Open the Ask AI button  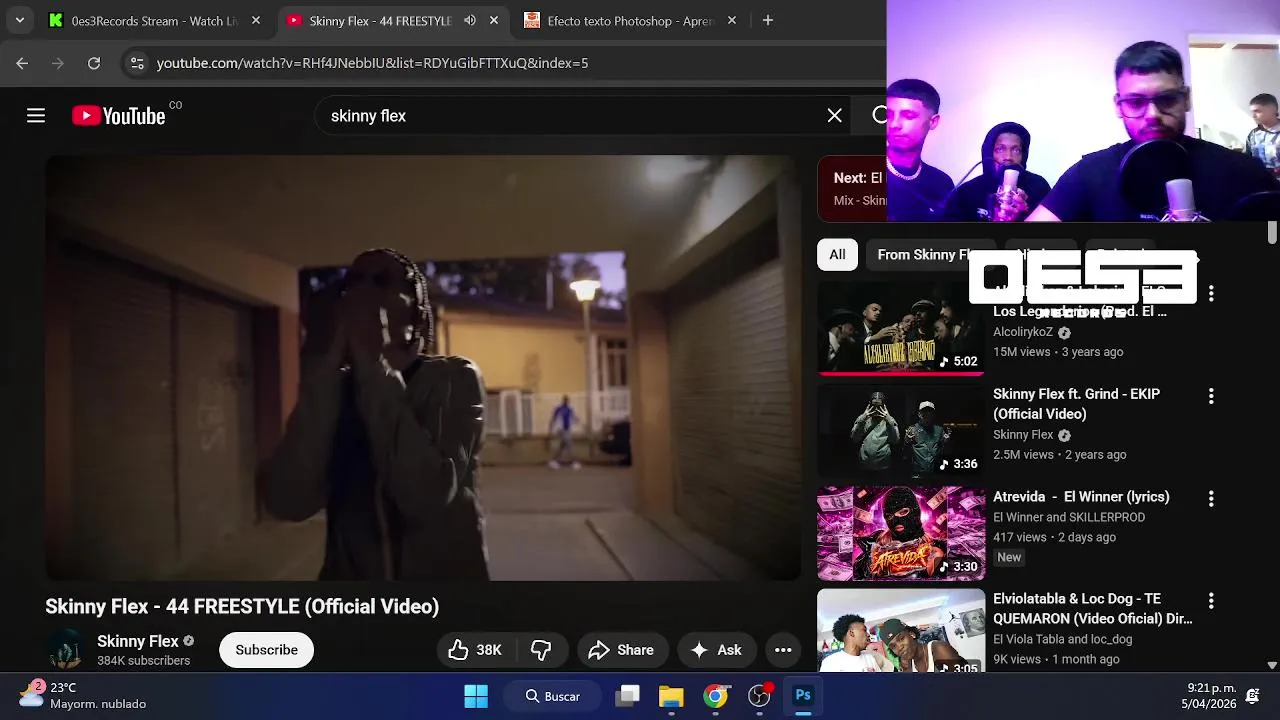(716, 650)
